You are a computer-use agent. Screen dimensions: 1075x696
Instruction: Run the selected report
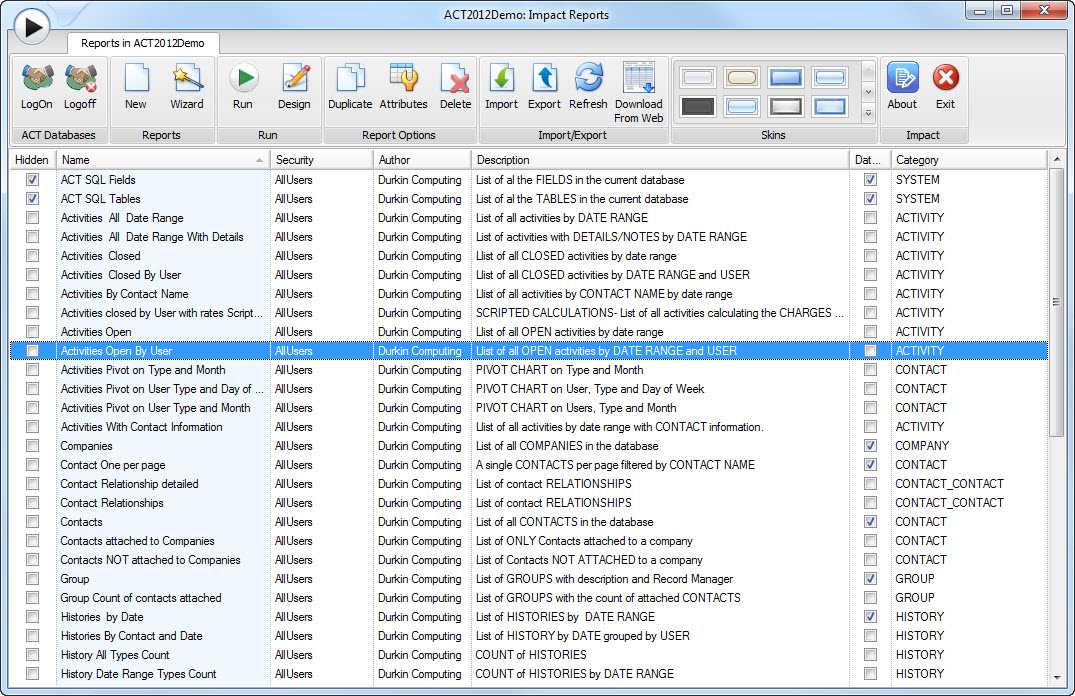coord(243,86)
